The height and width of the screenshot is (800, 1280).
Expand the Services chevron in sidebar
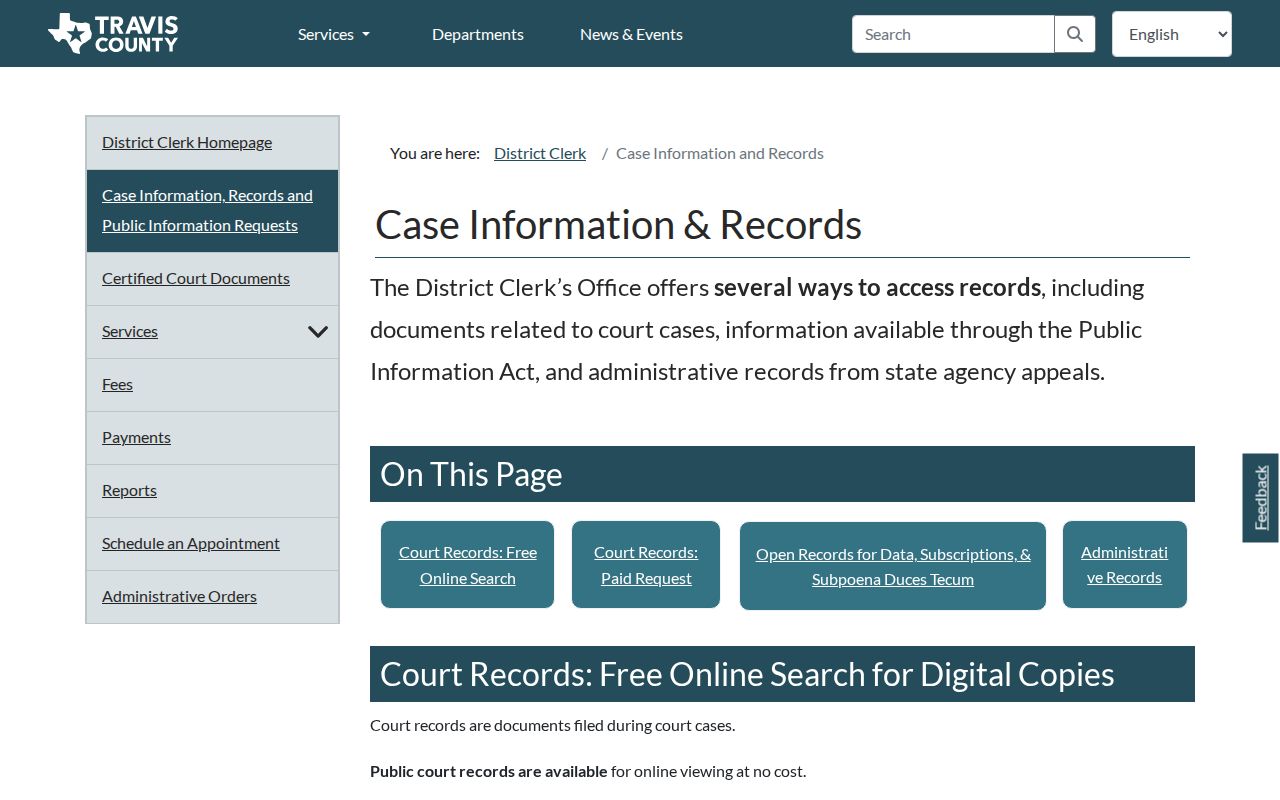pos(318,332)
